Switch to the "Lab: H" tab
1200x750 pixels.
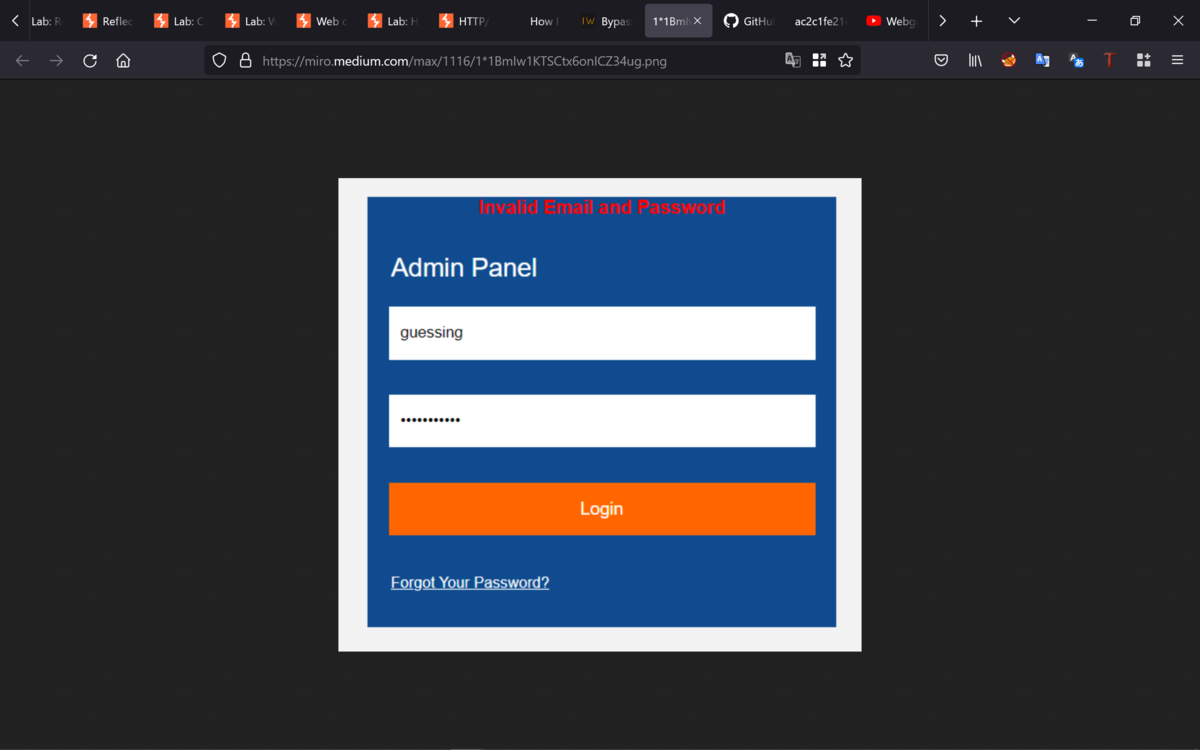tap(393, 21)
